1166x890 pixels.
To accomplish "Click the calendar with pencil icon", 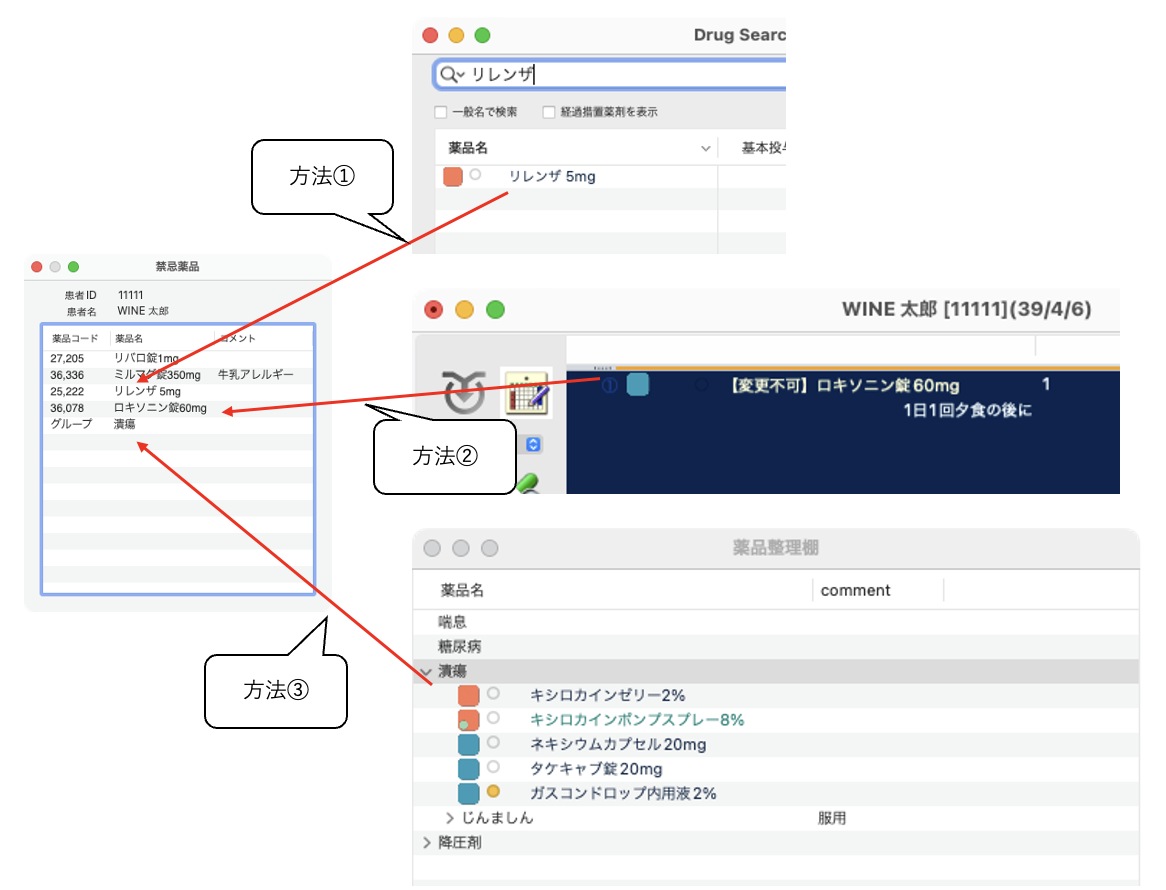I will 526,393.
